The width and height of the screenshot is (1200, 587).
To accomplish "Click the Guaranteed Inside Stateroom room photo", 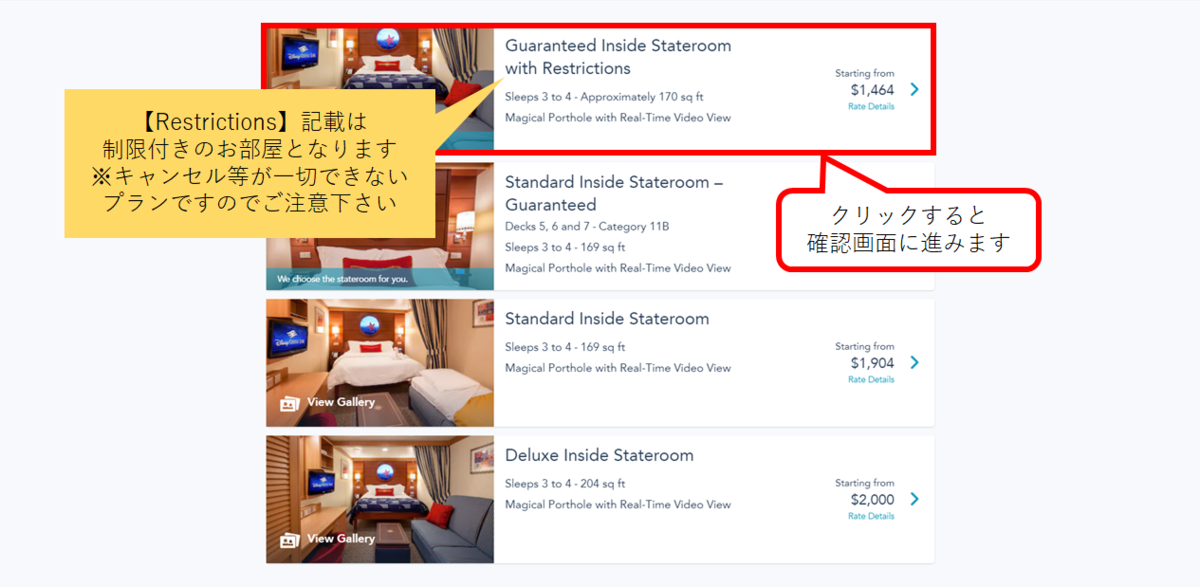I will [380, 88].
